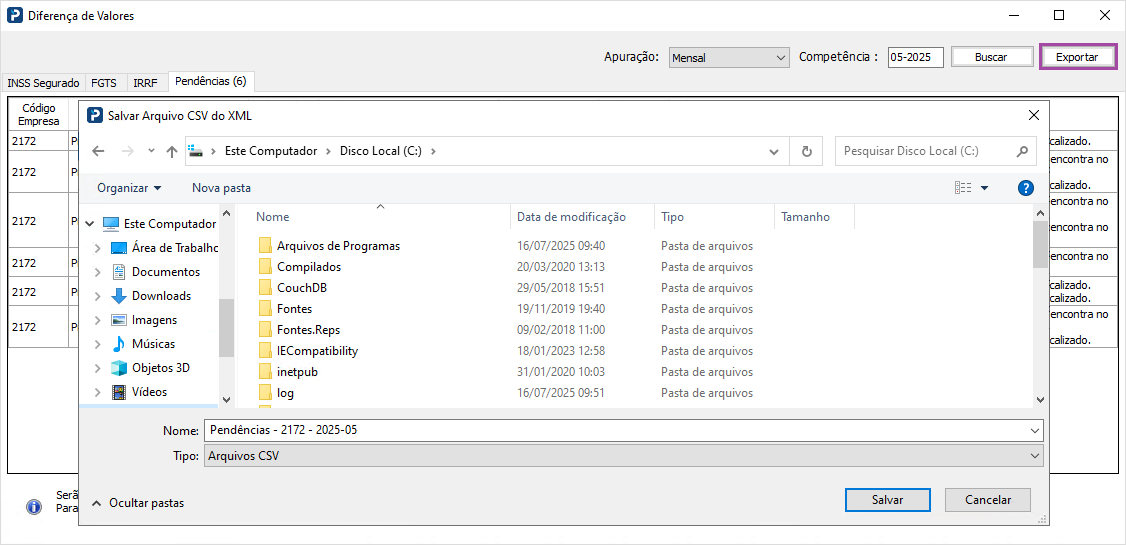This screenshot has width=1126, height=545.
Task: Click the Cancelar button
Action: (987, 500)
